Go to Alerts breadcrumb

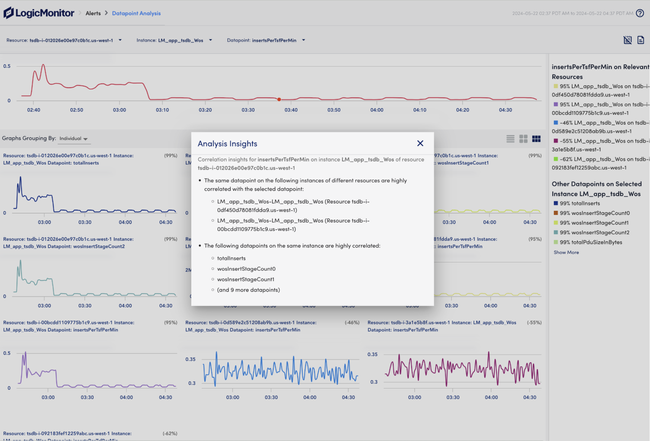tap(93, 13)
